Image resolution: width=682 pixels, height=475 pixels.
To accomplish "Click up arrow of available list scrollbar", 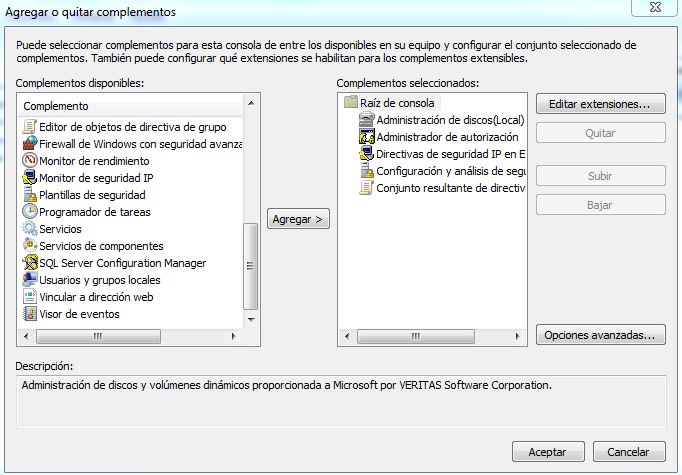I will pos(251,103).
